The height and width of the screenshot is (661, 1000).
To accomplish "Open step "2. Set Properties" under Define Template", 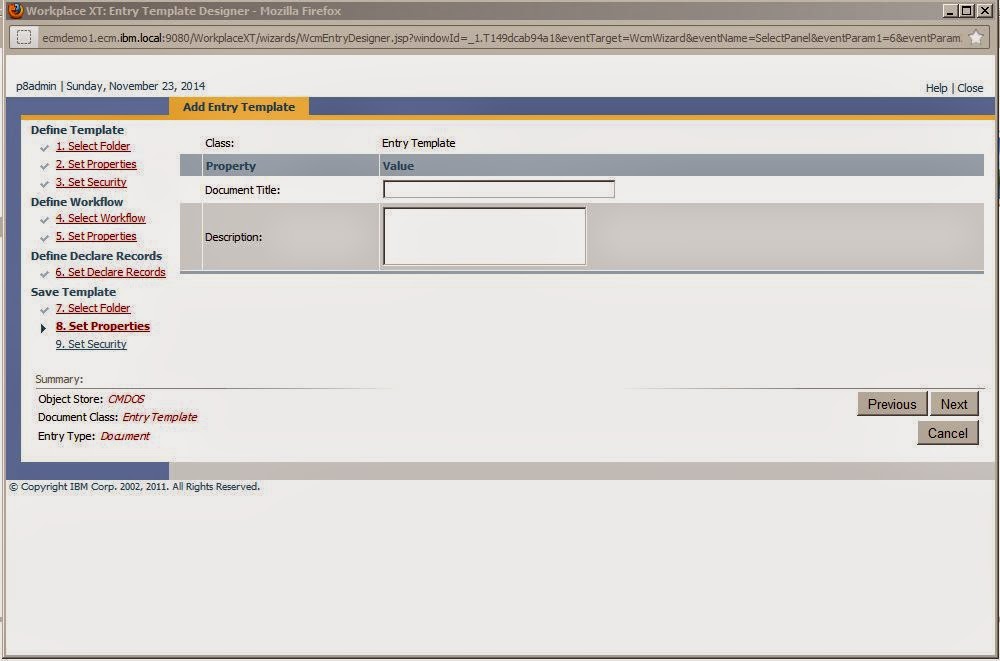I will pyautogui.click(x=95, y=164).
